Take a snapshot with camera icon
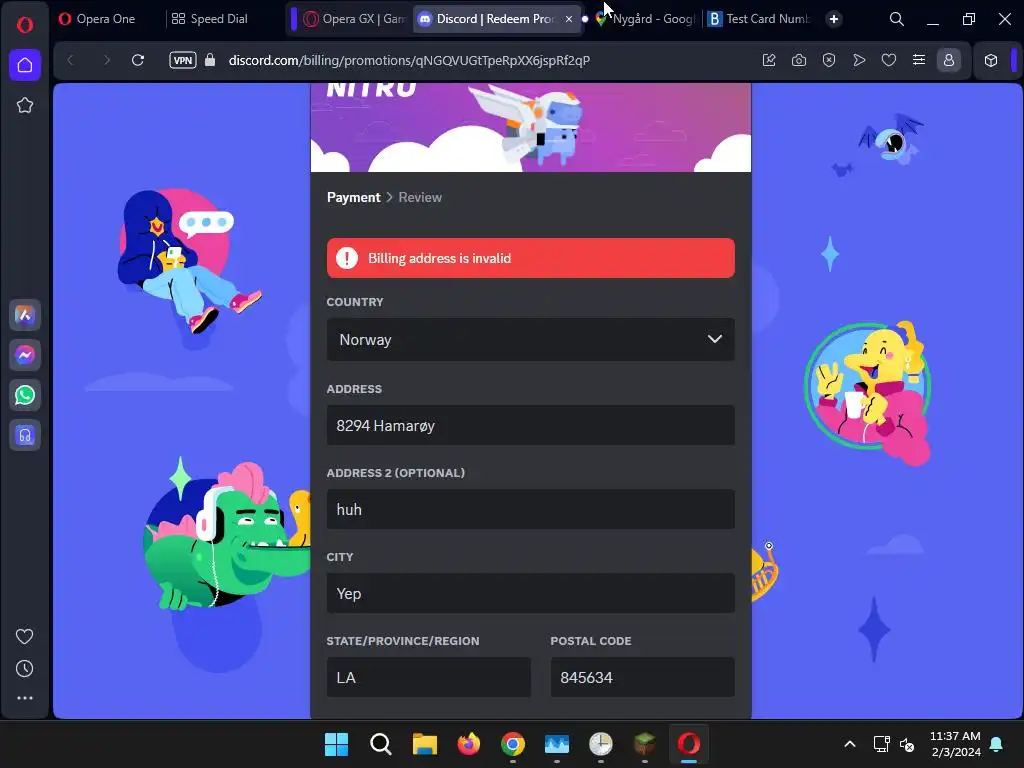This screenshot has width=1024, height=768. pos(799,60)
